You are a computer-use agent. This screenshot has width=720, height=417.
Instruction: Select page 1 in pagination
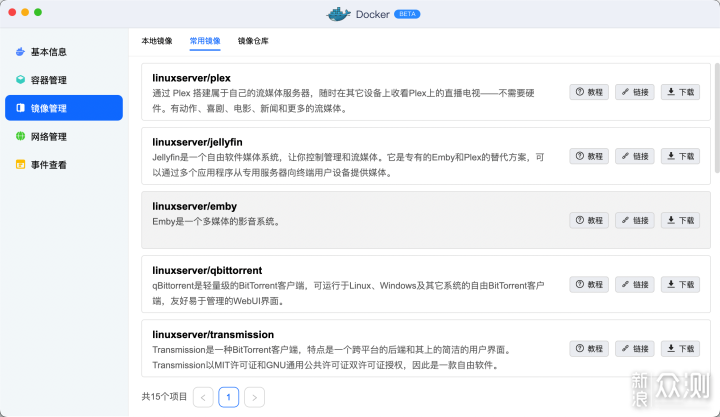(x=229, y=397)
